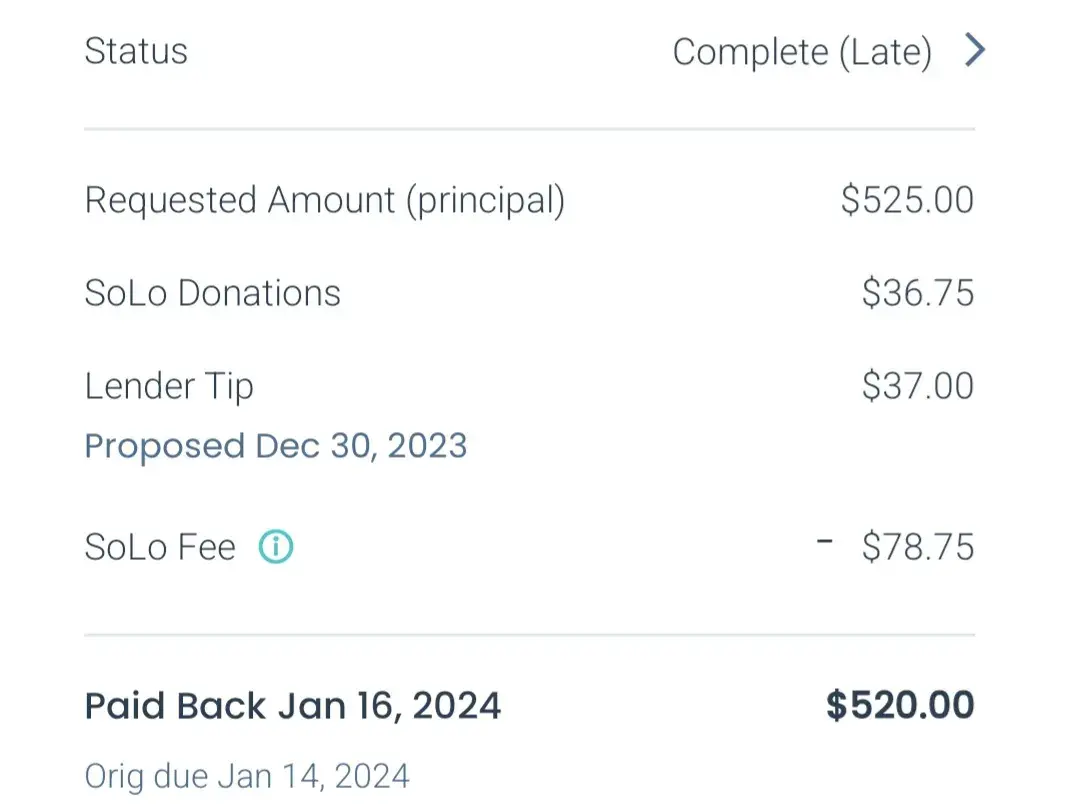Tap the empty space right of Proposed date
Viewport: 1080px width, 810px height.
pyautogui.click(x=720, y=446)
